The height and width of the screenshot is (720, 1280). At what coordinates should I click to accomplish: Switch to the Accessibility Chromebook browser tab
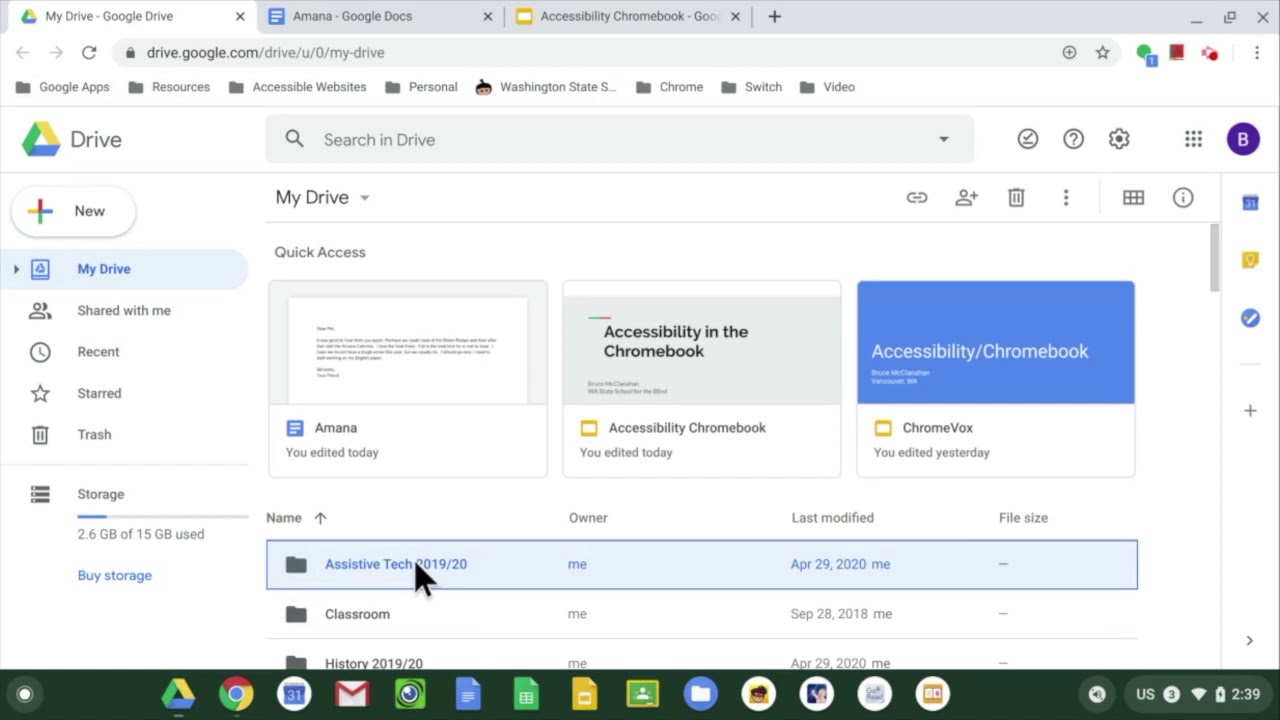tap(627, 17)
